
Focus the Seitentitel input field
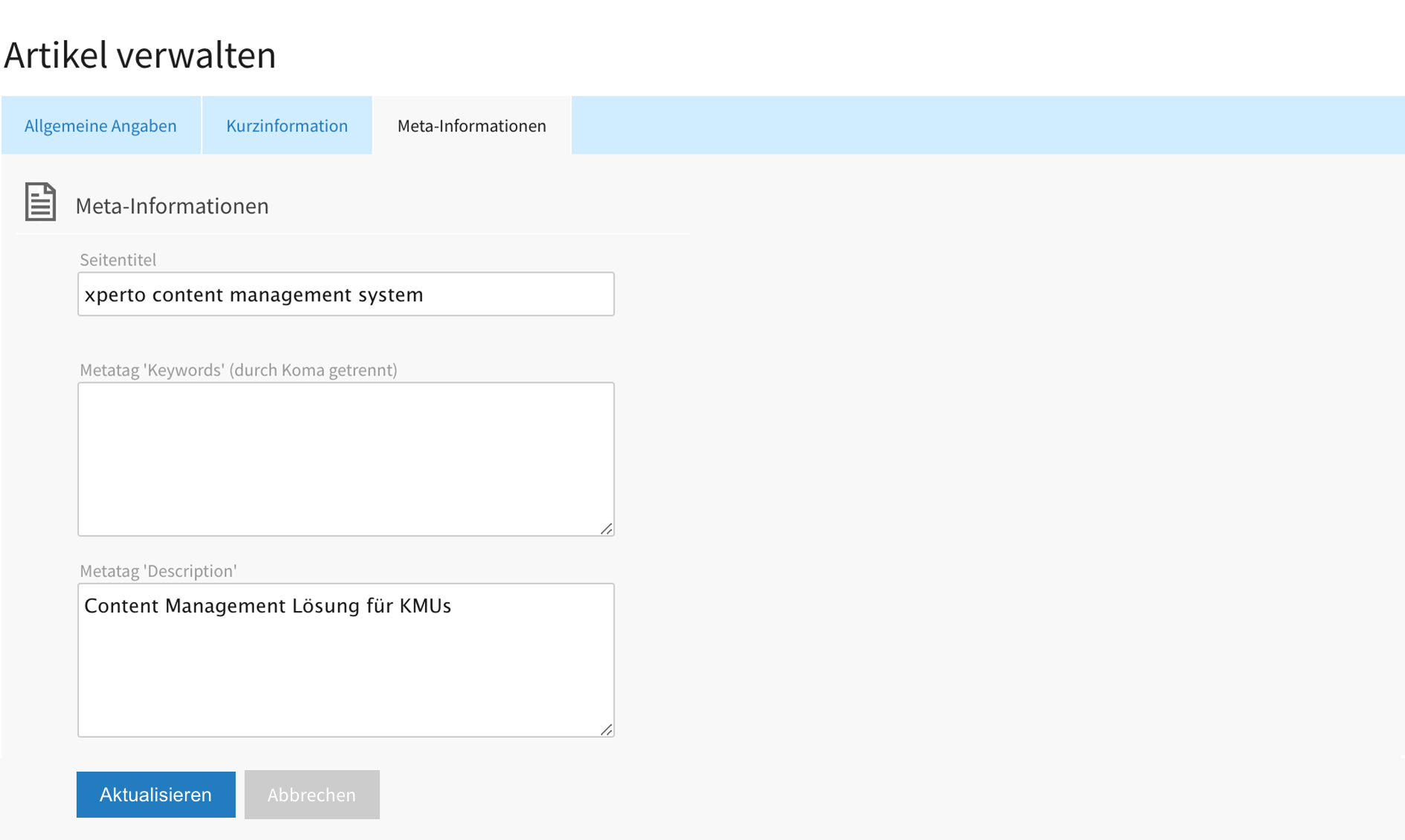click(x=346, y=294)
